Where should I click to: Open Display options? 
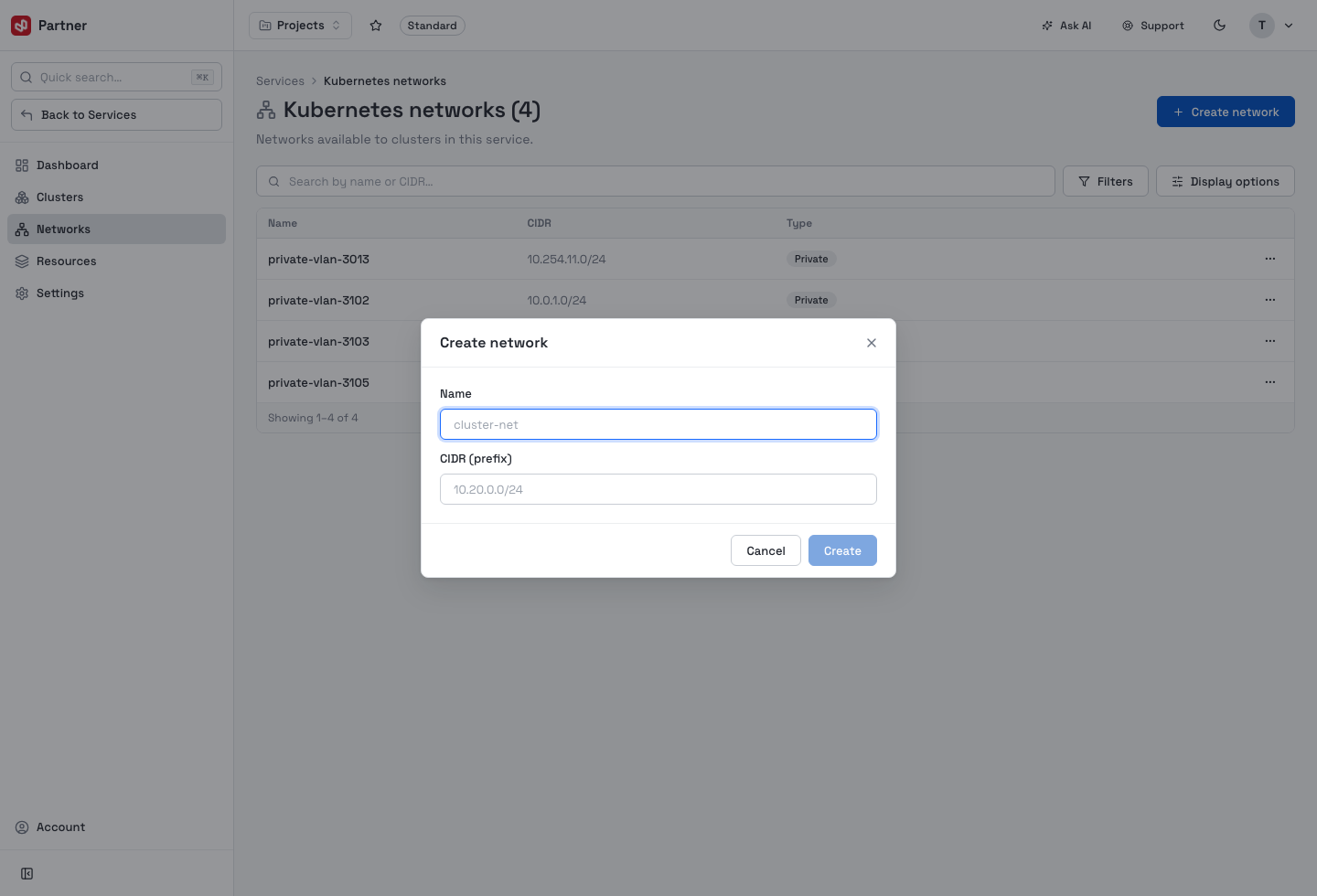click(x=1226, y=181)
